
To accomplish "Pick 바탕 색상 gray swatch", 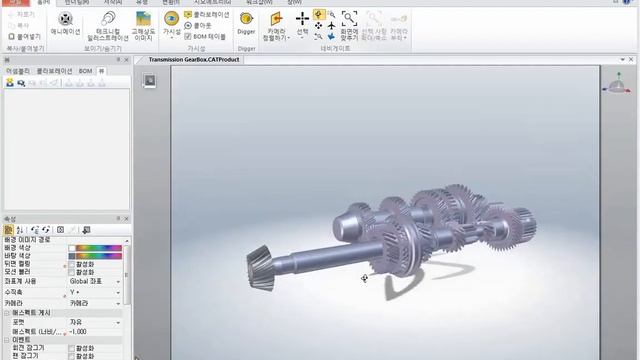I will coord(72,256).
